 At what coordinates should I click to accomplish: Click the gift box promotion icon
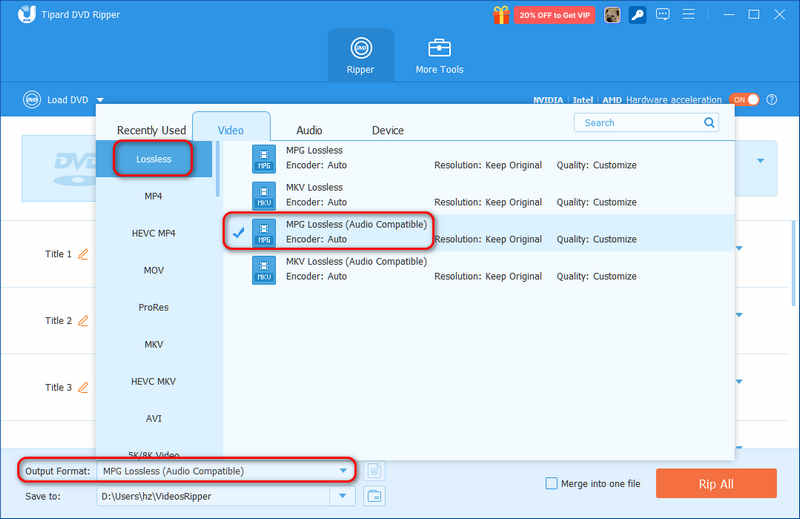point(501,15)
